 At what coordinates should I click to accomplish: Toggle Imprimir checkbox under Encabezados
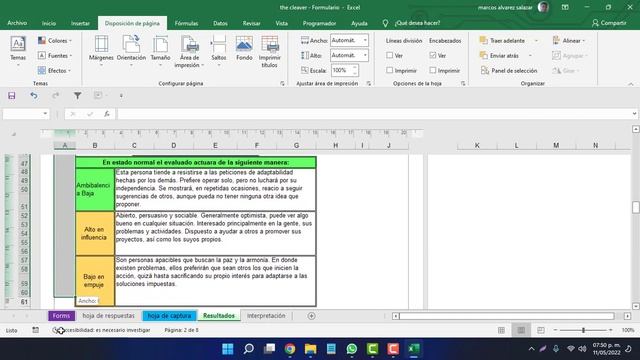(x=433, y=70)
